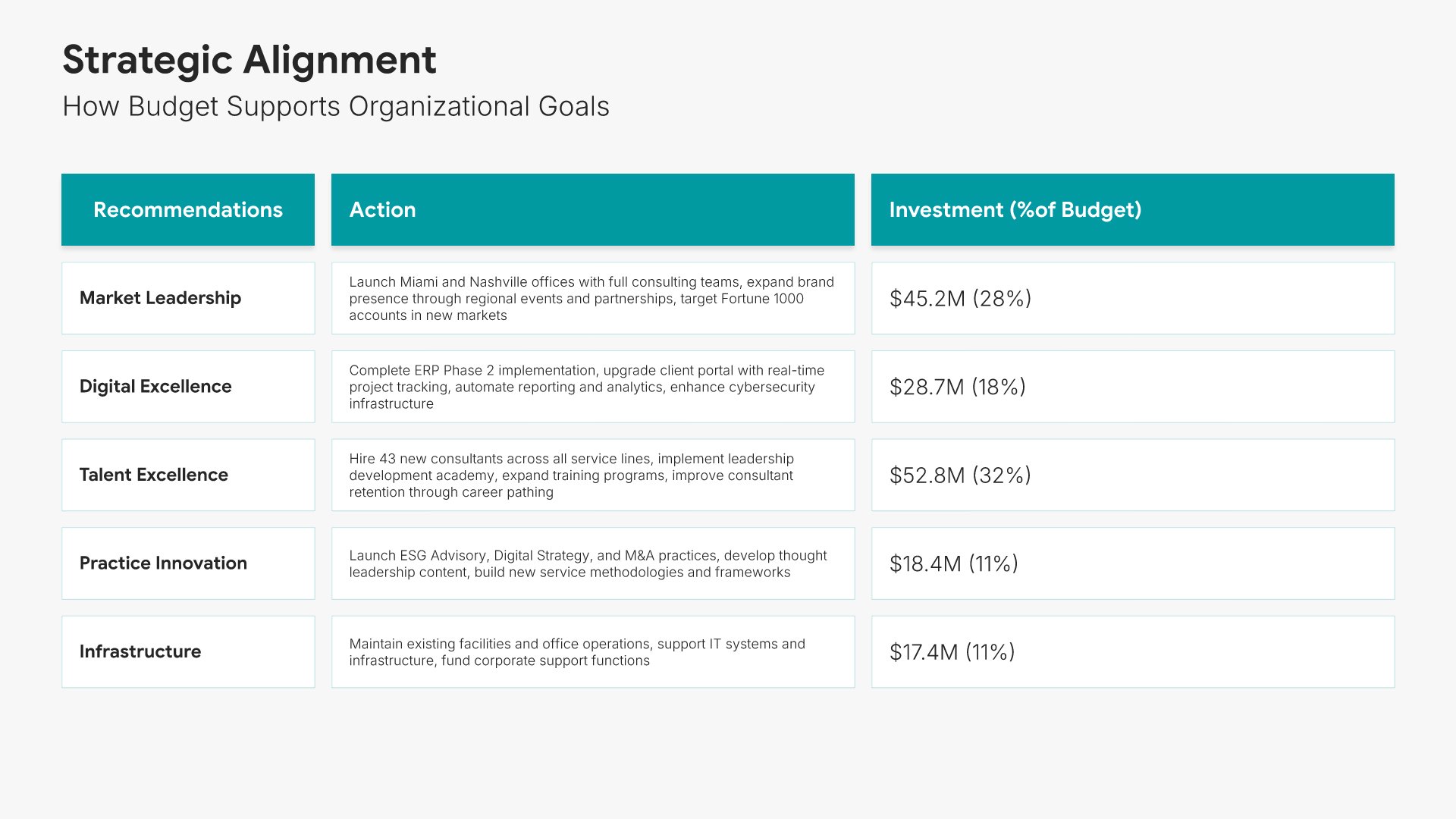Click the Hire 43 new consultants text
This screenshot has width=1456, height=819.
pos(571,475)
